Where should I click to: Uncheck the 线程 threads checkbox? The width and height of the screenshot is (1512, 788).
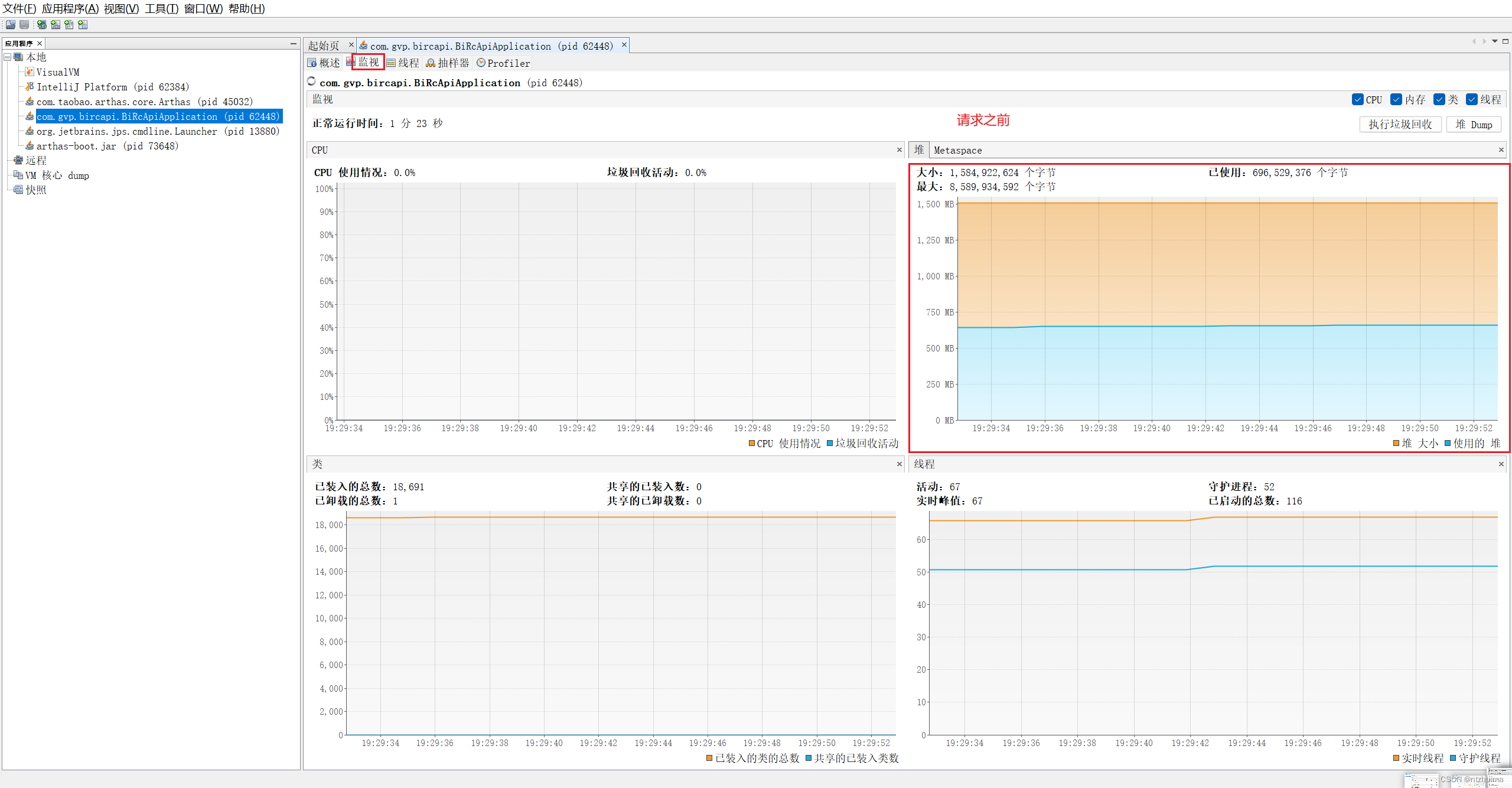[1472, 99]
